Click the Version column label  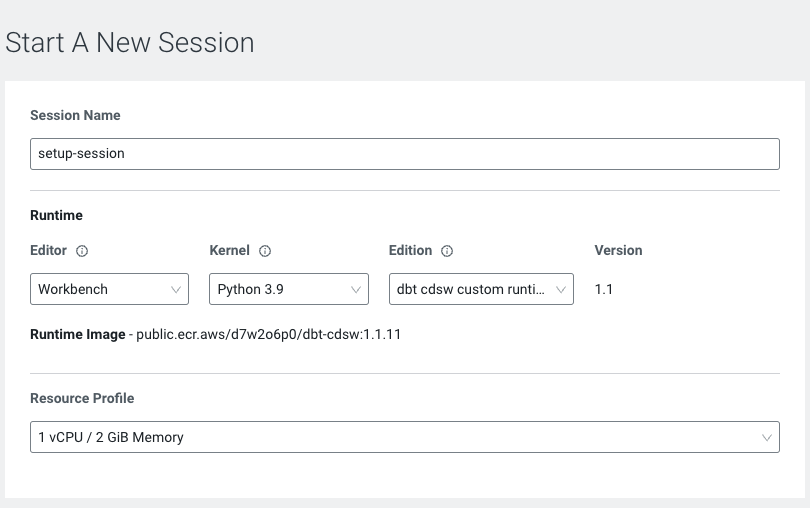[x=618, y=250]
